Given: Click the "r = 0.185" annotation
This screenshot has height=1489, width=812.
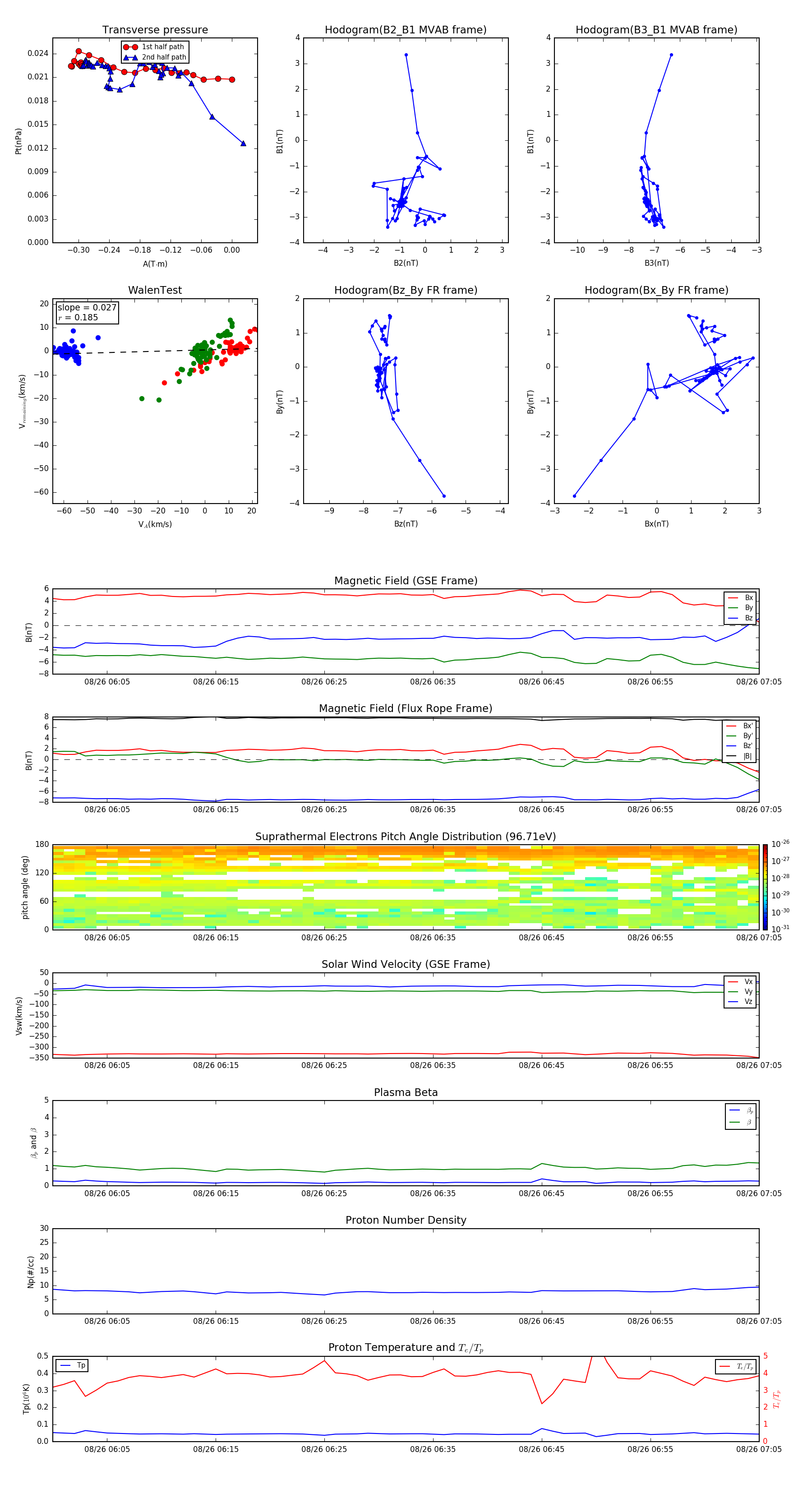Looking at the screenshot, I should (x=78, y=317).
